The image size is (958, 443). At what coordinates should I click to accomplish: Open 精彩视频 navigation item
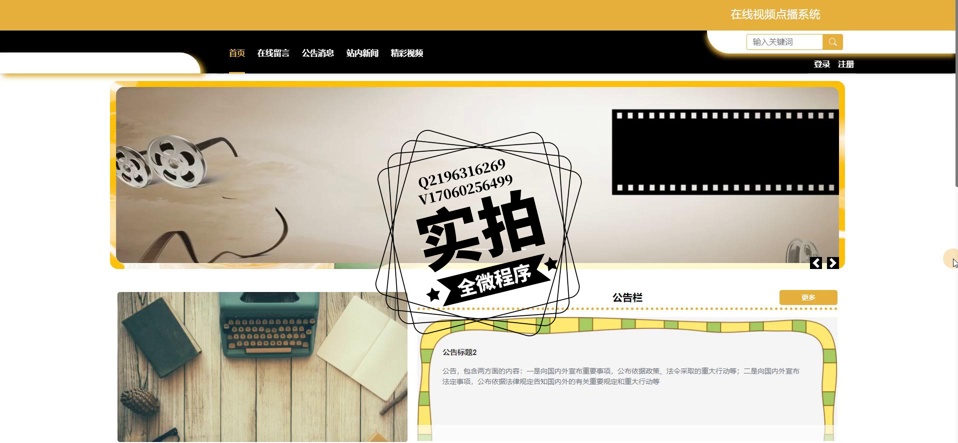coord(407,53)
